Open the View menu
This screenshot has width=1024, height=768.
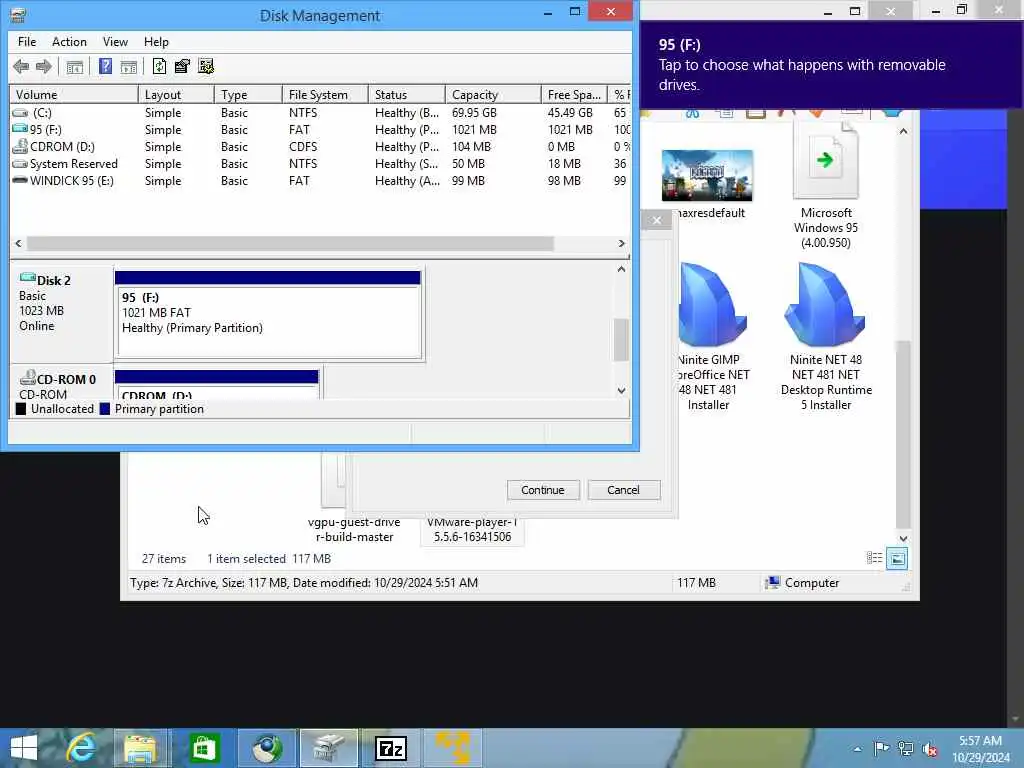(115, 42)
